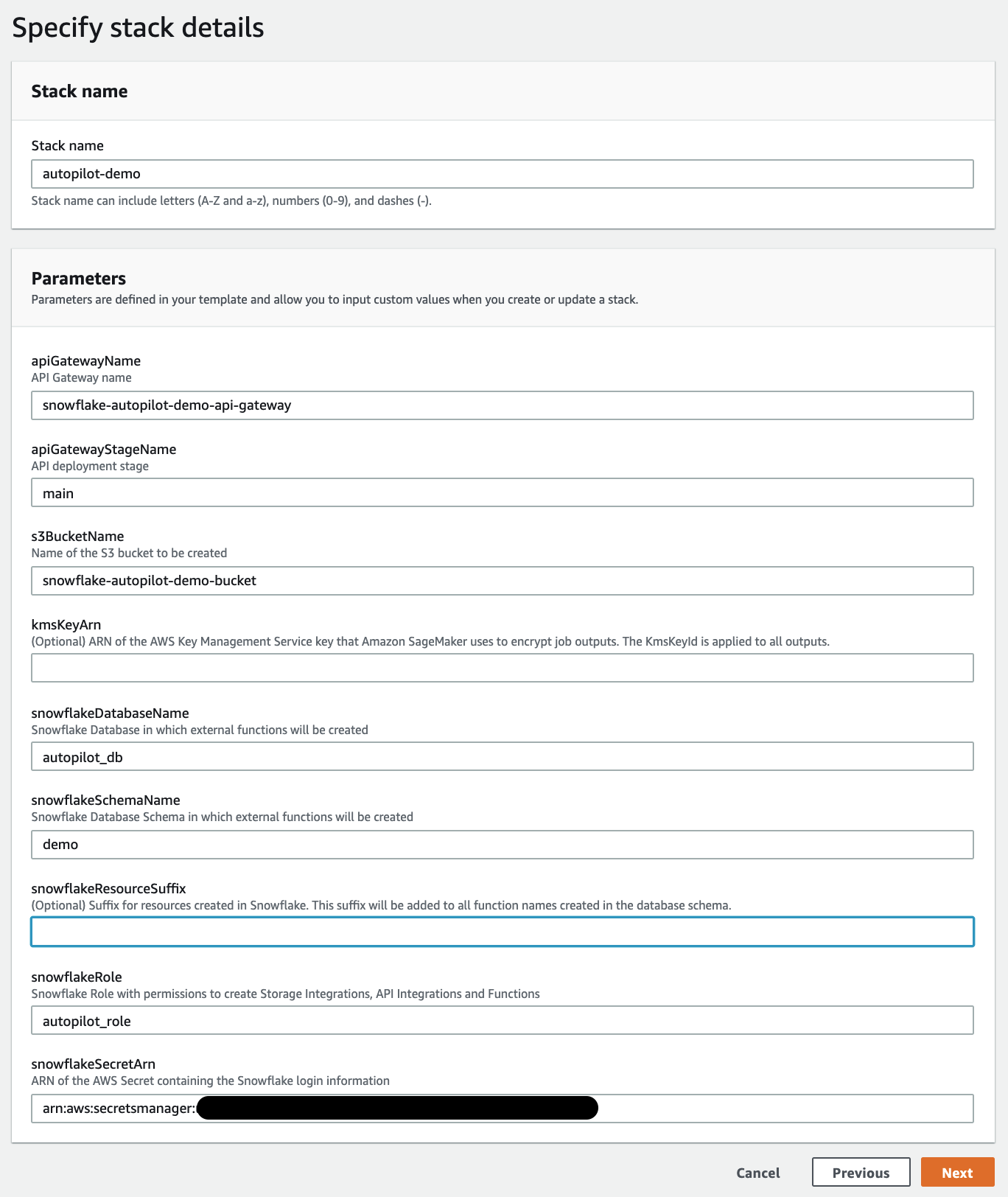Click the API Gateway name description text
The image size is (1008, 1197).
tap(80, 377)
